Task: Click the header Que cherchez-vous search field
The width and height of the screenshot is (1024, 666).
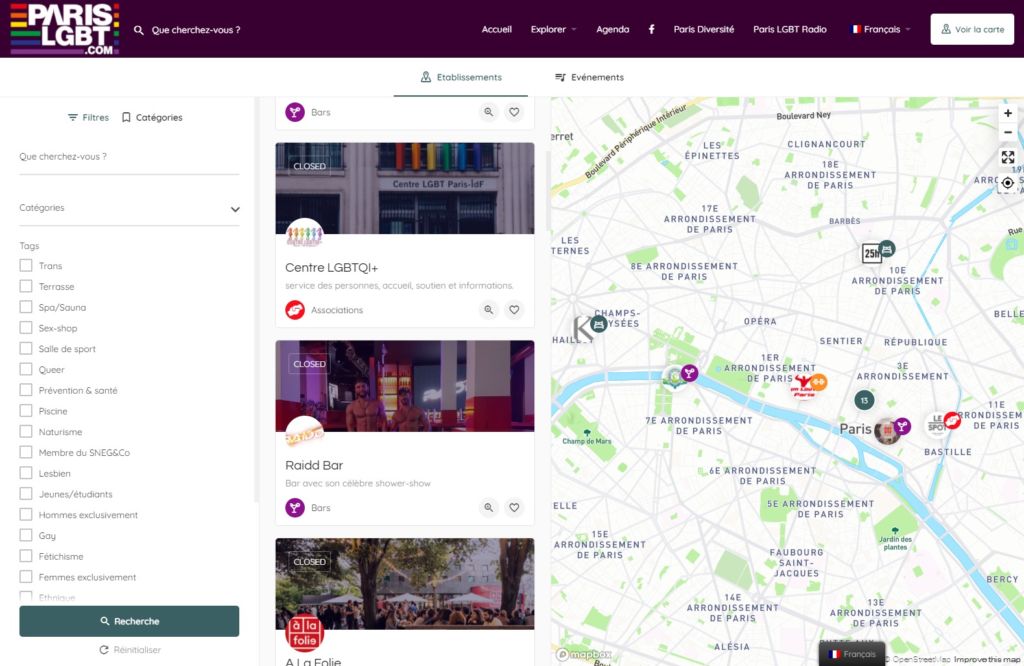Action: [x=196, y=30]
